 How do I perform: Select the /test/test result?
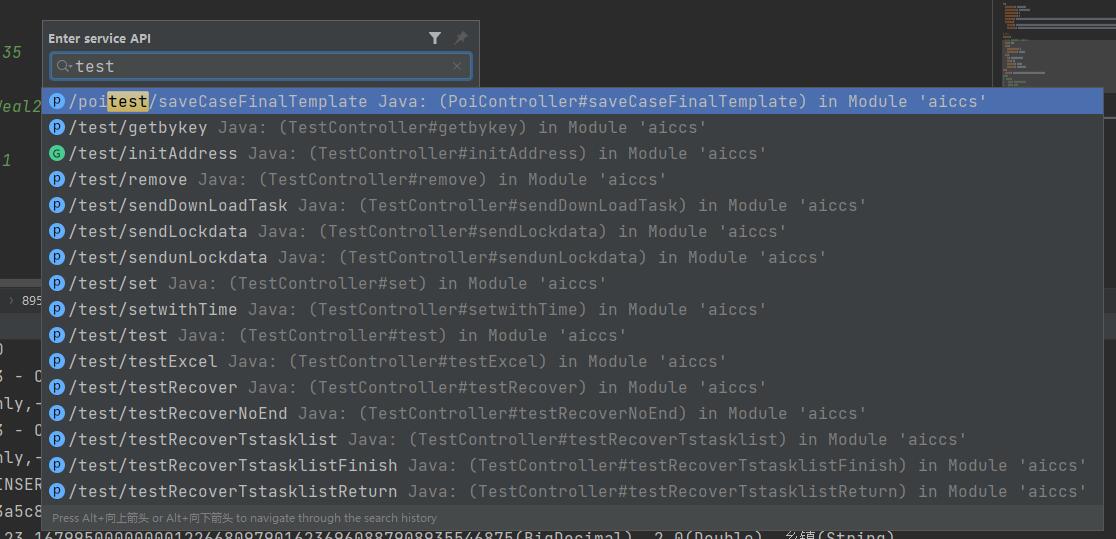point(572,335)
